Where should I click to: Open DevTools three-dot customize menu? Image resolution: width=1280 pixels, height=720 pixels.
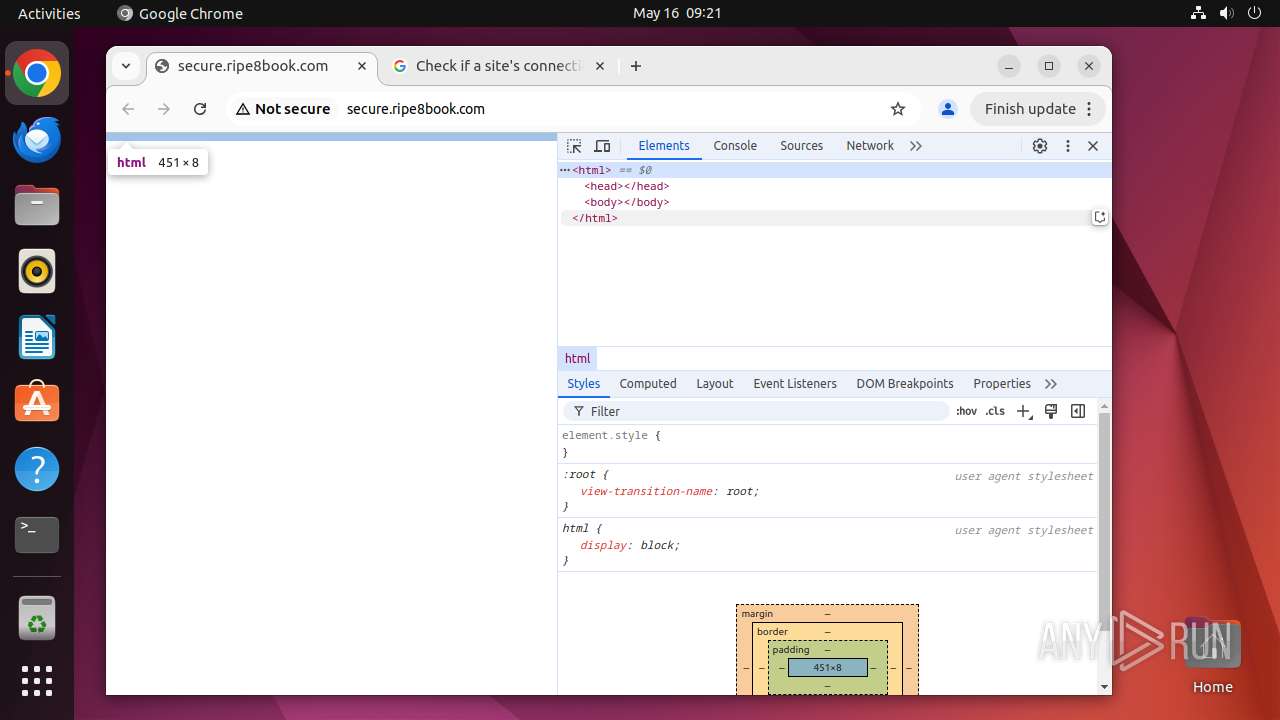(1068, 146)
